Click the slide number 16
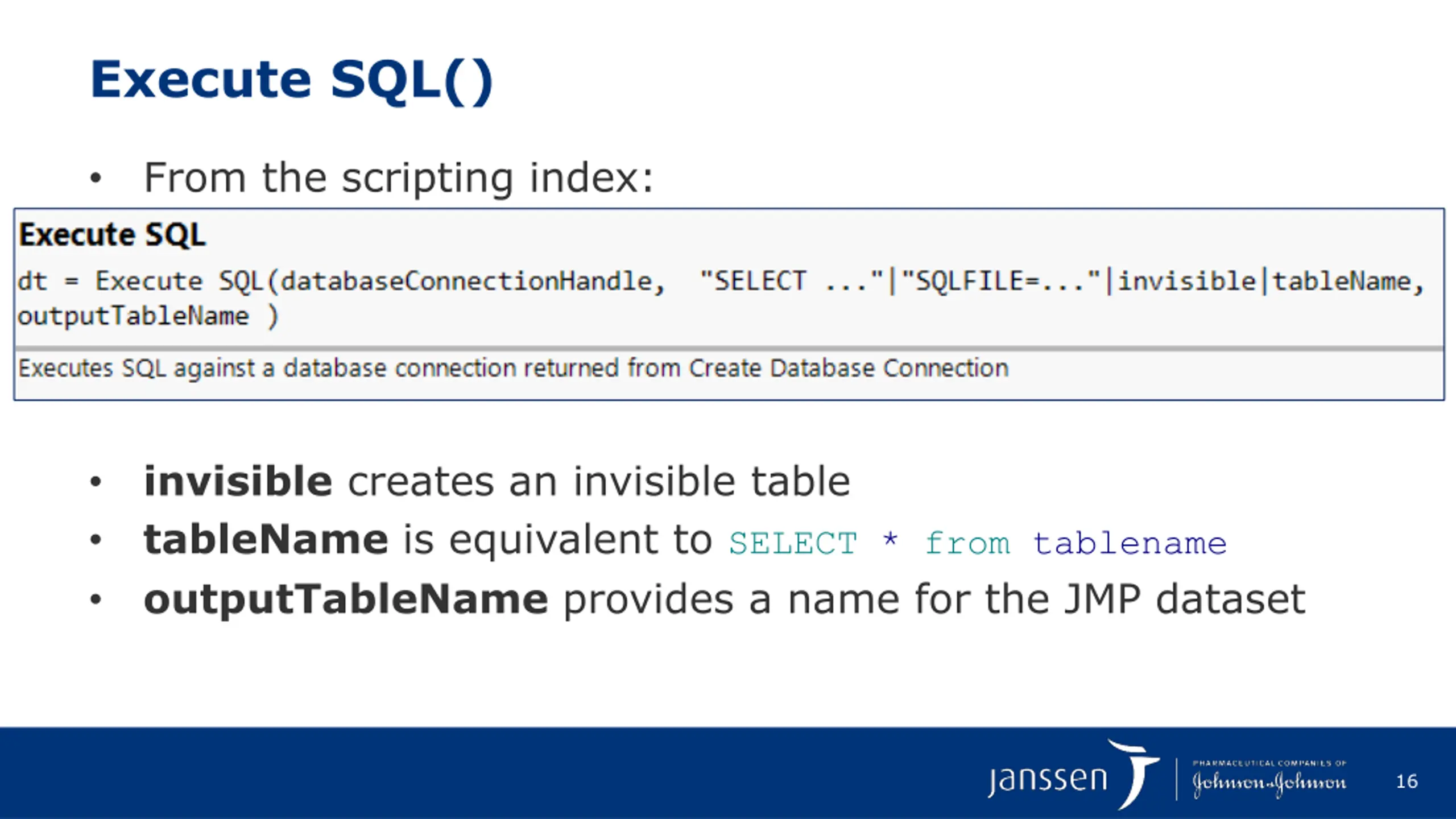Viewport: 1456px width, 819px height. point(1407,781)
